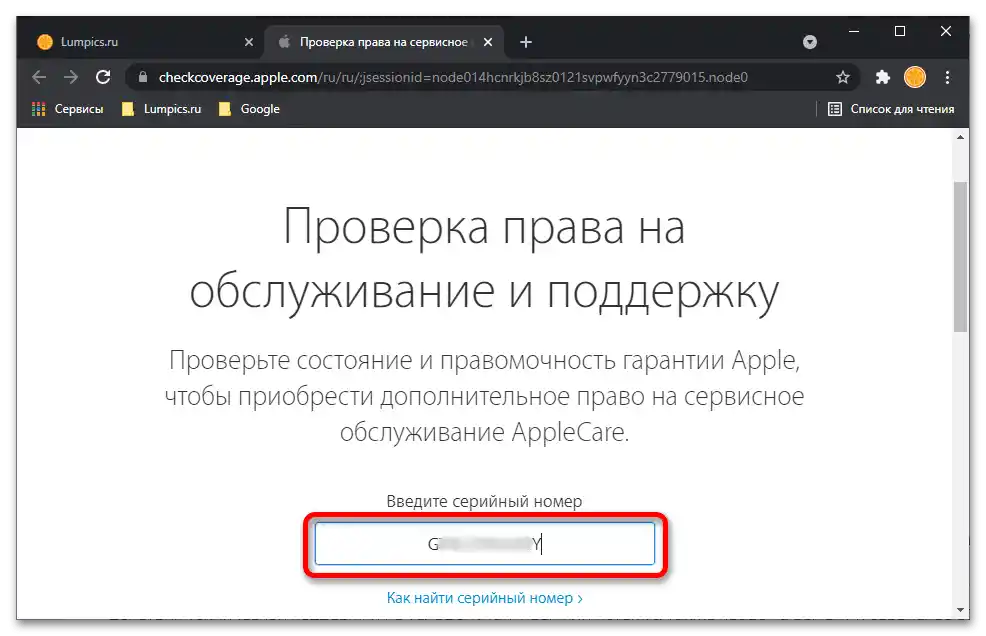Close the Chrome window

click(946, 31)
